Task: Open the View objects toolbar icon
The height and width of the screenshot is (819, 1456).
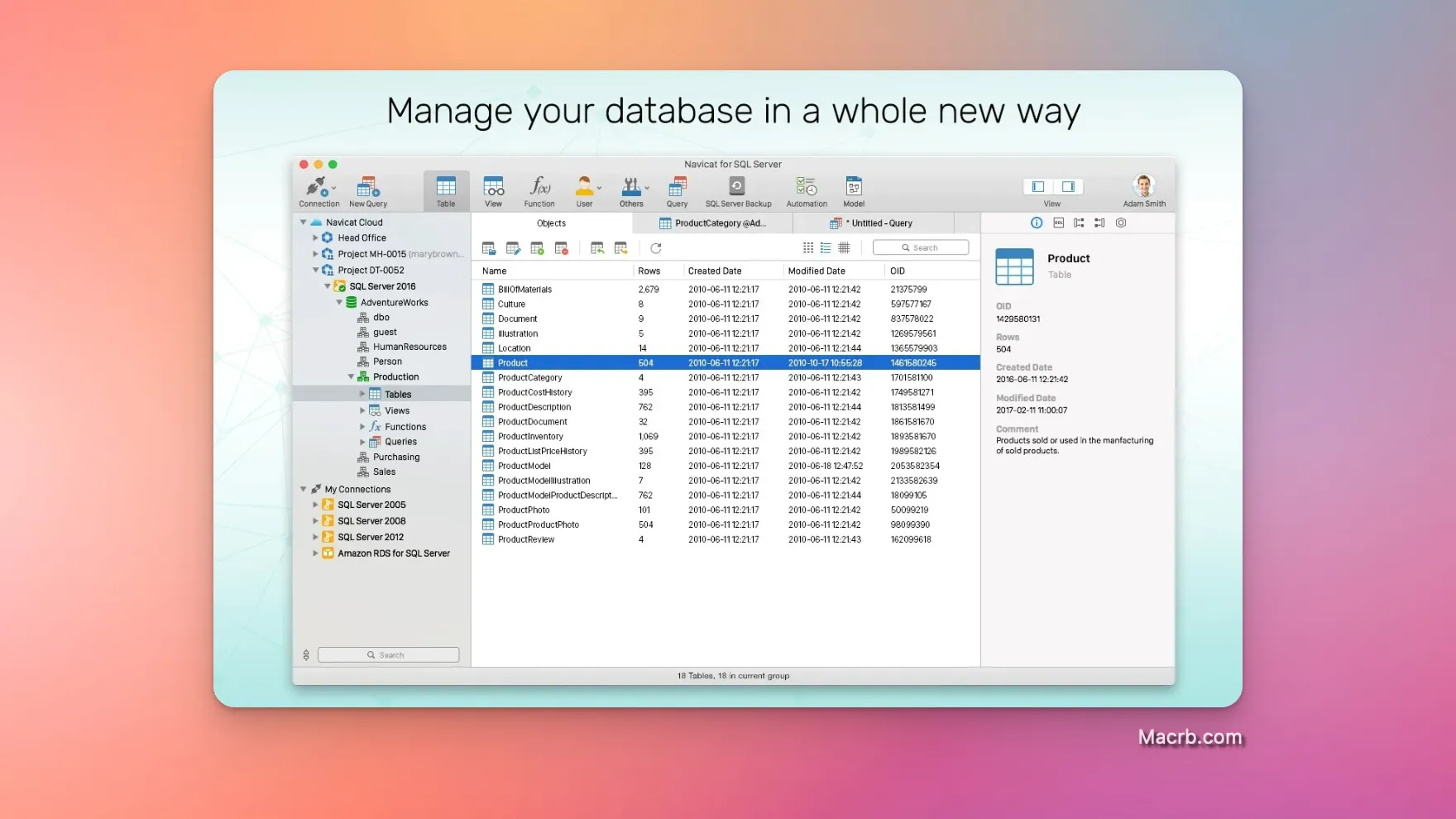Action: point(493,191)
